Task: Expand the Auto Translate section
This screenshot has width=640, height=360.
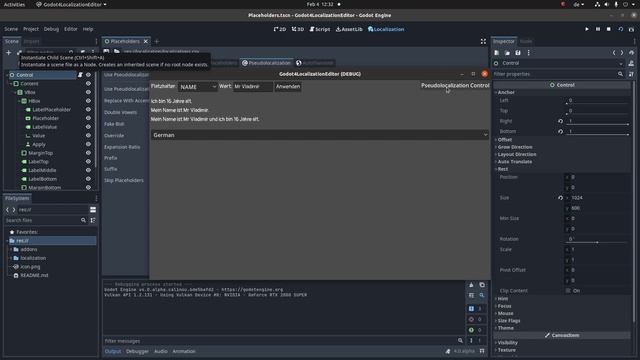Action: point(514,162)
